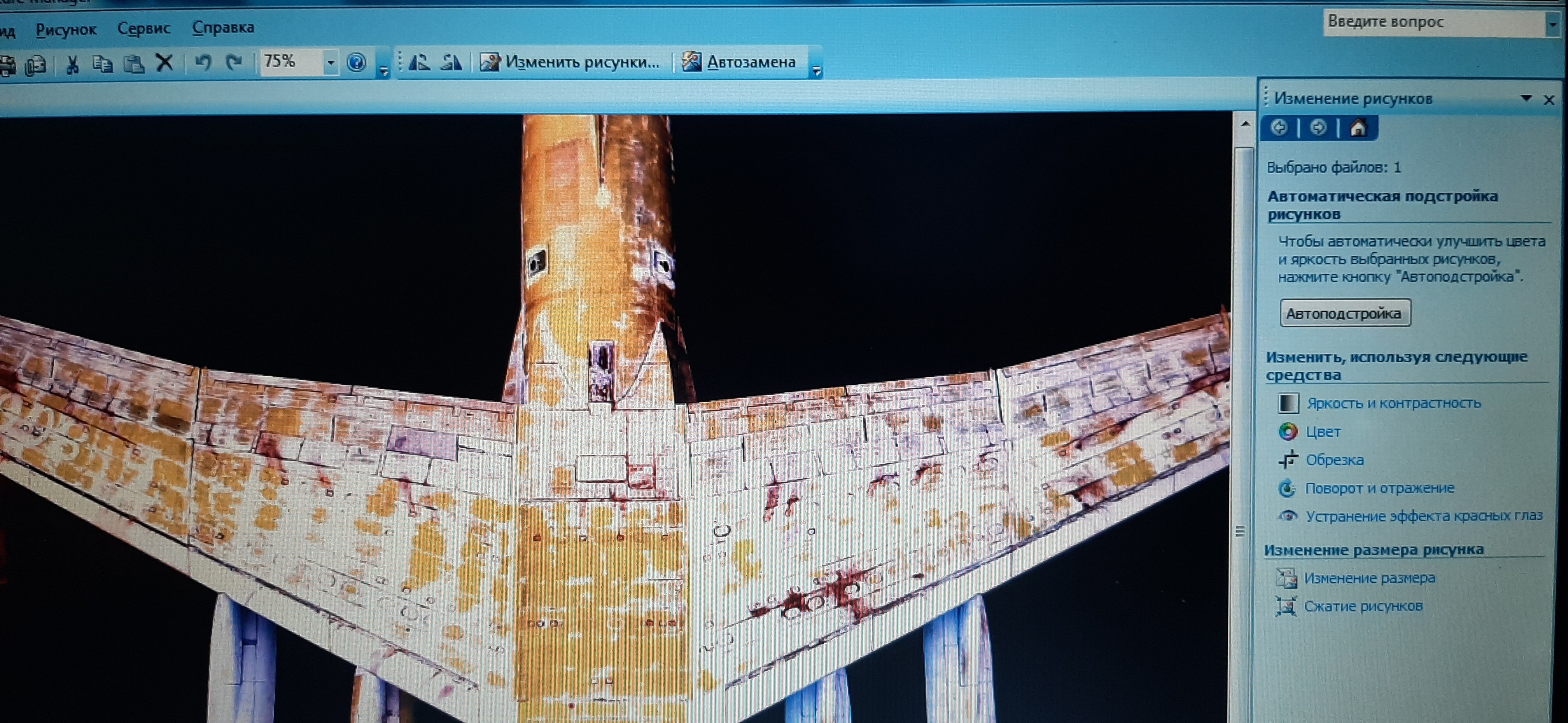Rotate picture left with toolbar icon
1568x723 pixels.
point(420,62)
